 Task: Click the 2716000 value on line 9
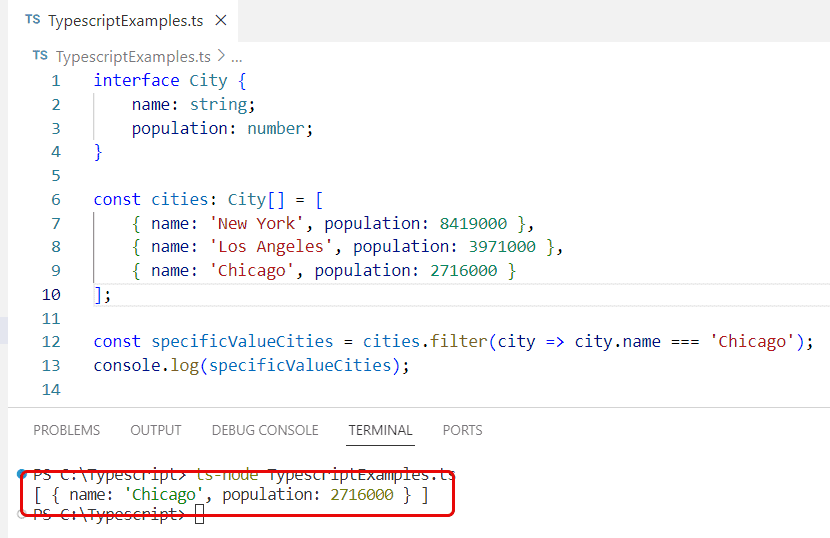point(464,271)
